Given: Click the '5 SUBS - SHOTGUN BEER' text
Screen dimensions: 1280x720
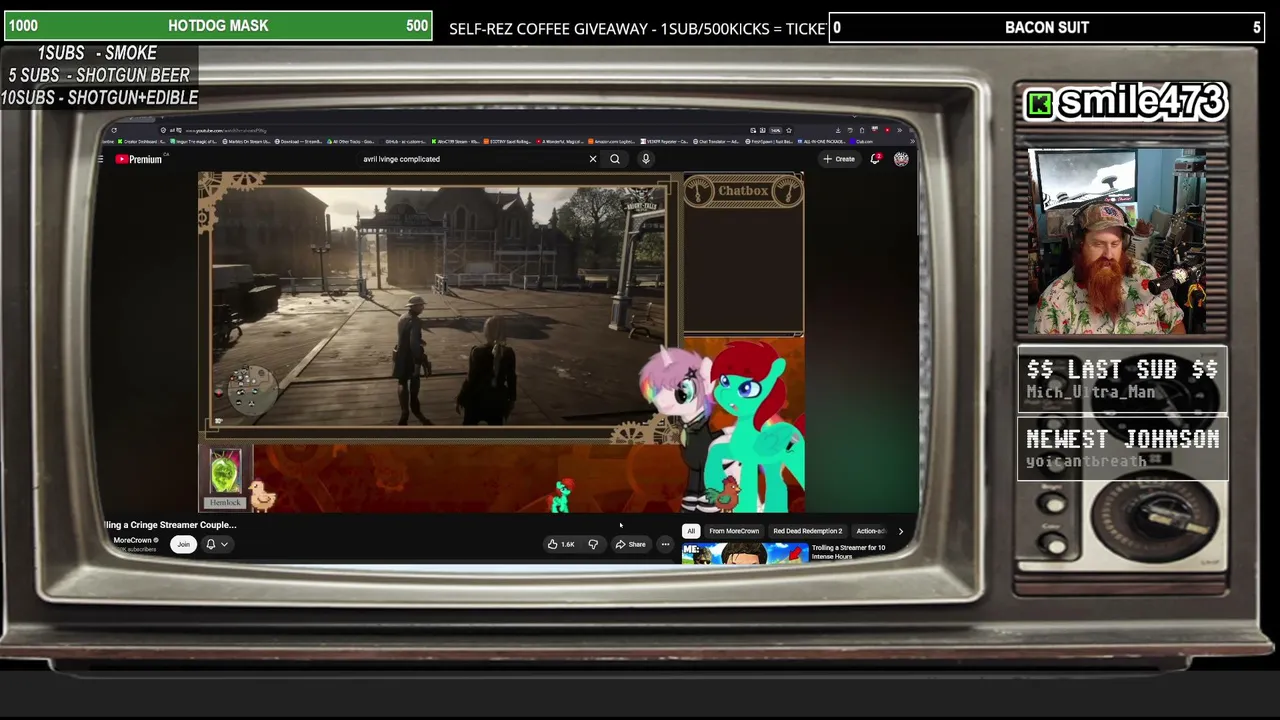Looking at the screenshot, I should pos(99,75).
